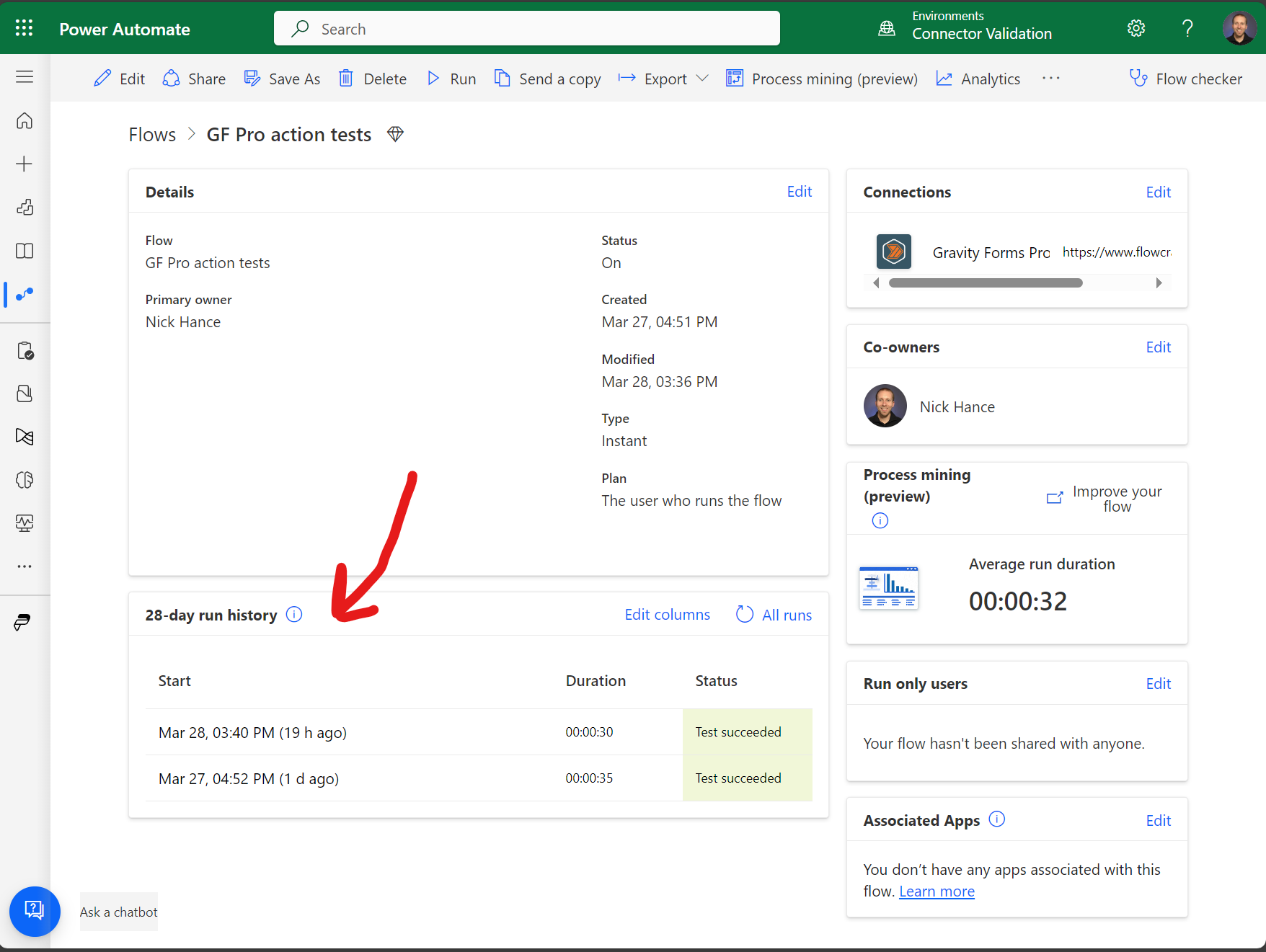Viewport: 1266px width, 952px height.
Task: Click the Gravity Forms Pro connector icon
Action: pos(894,252)
